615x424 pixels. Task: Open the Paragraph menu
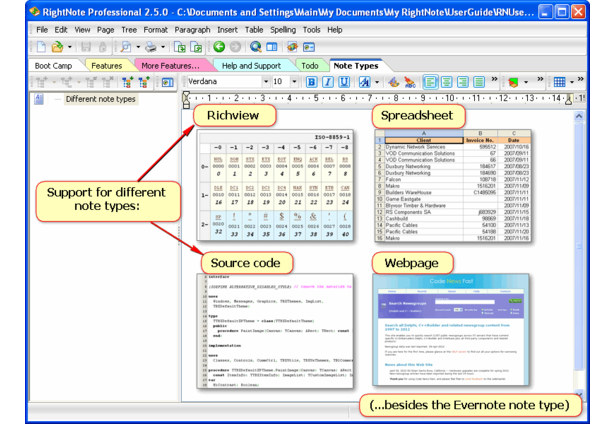coord(192,30)
